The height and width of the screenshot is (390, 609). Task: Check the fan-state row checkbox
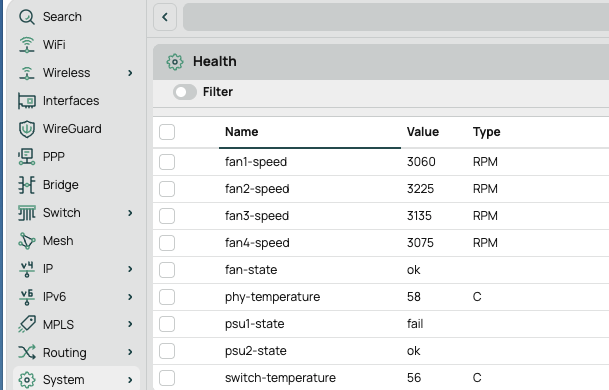coord(167,270)
